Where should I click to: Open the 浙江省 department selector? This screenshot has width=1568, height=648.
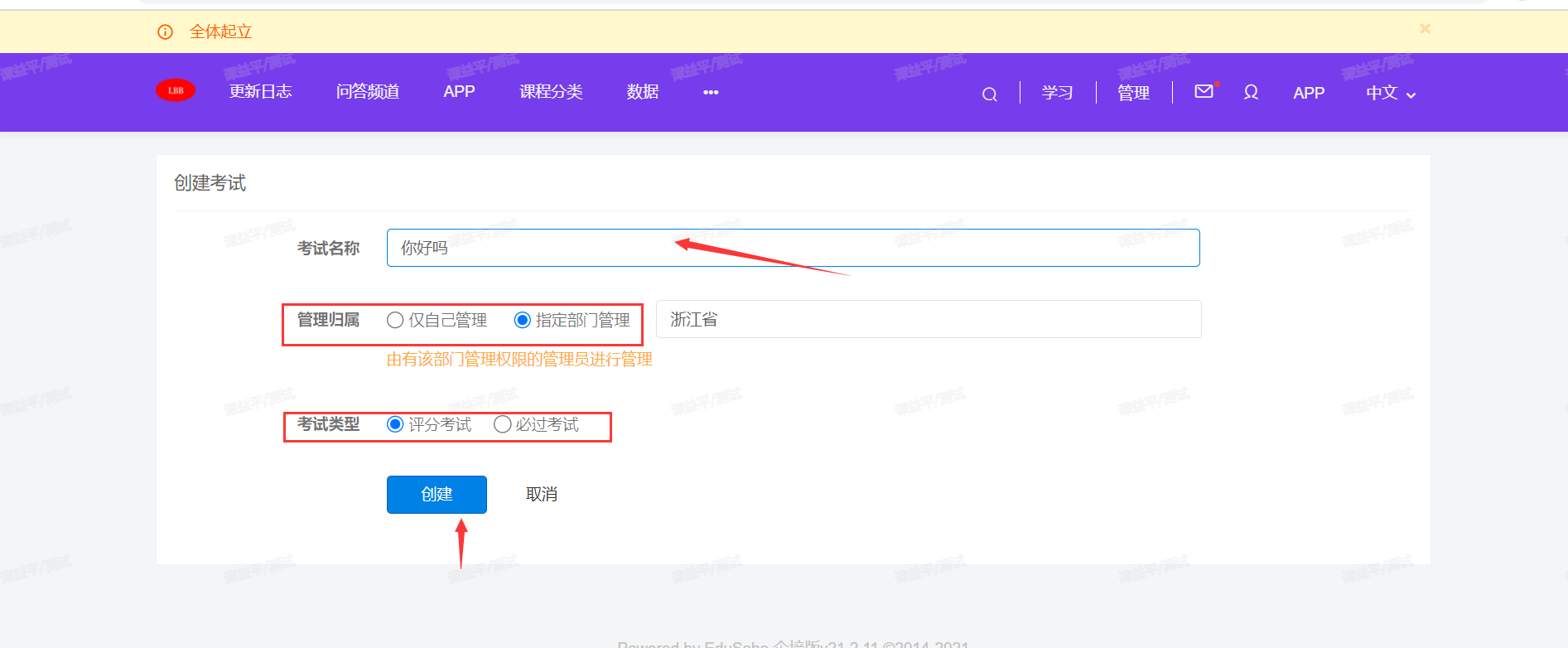[929, 319]
